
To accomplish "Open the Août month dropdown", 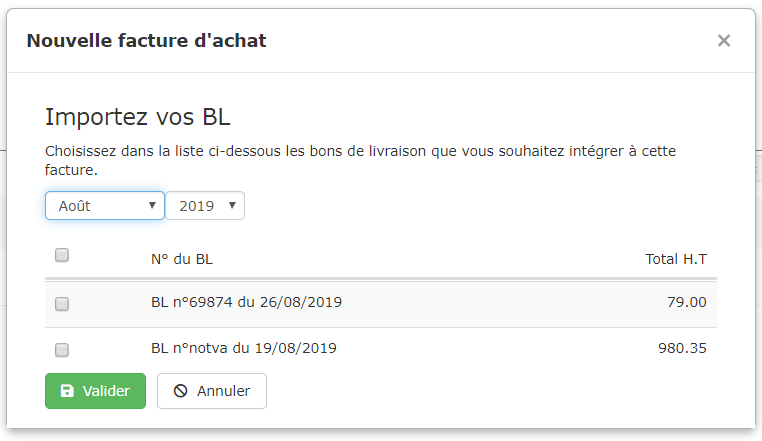I will [x=105, y=206].
